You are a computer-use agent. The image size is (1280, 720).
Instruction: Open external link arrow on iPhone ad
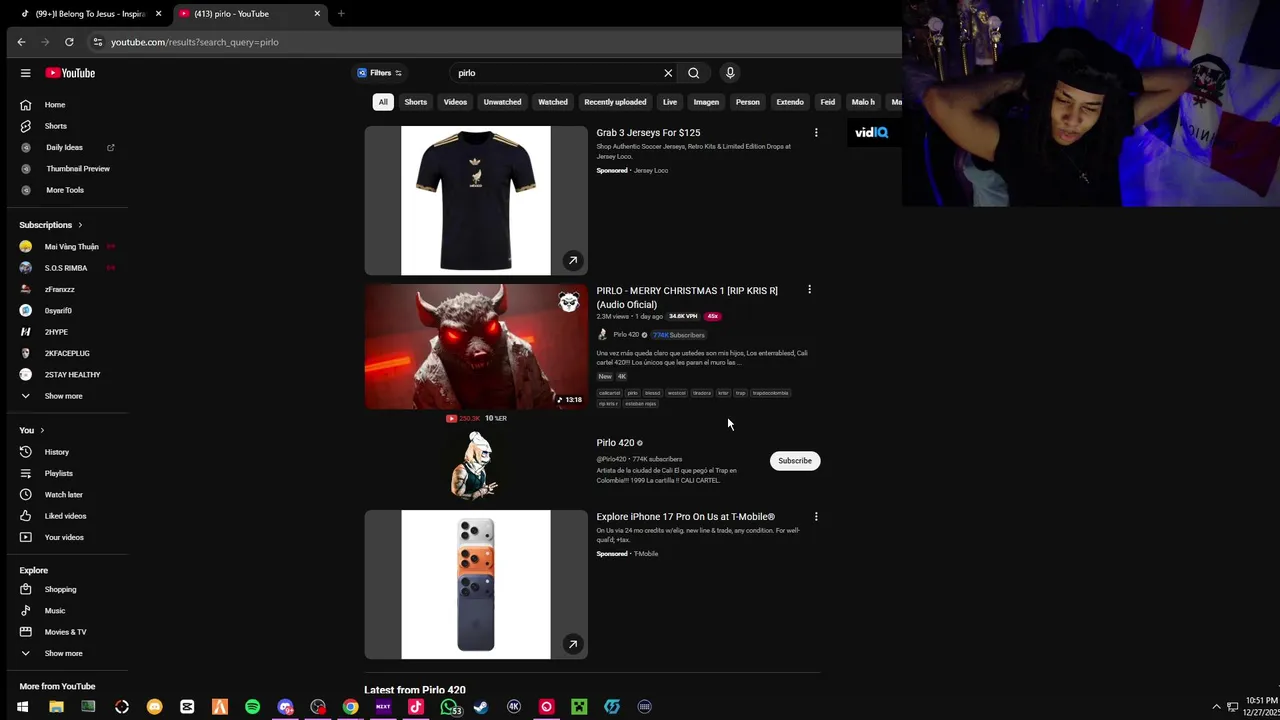tap(573, 644)
